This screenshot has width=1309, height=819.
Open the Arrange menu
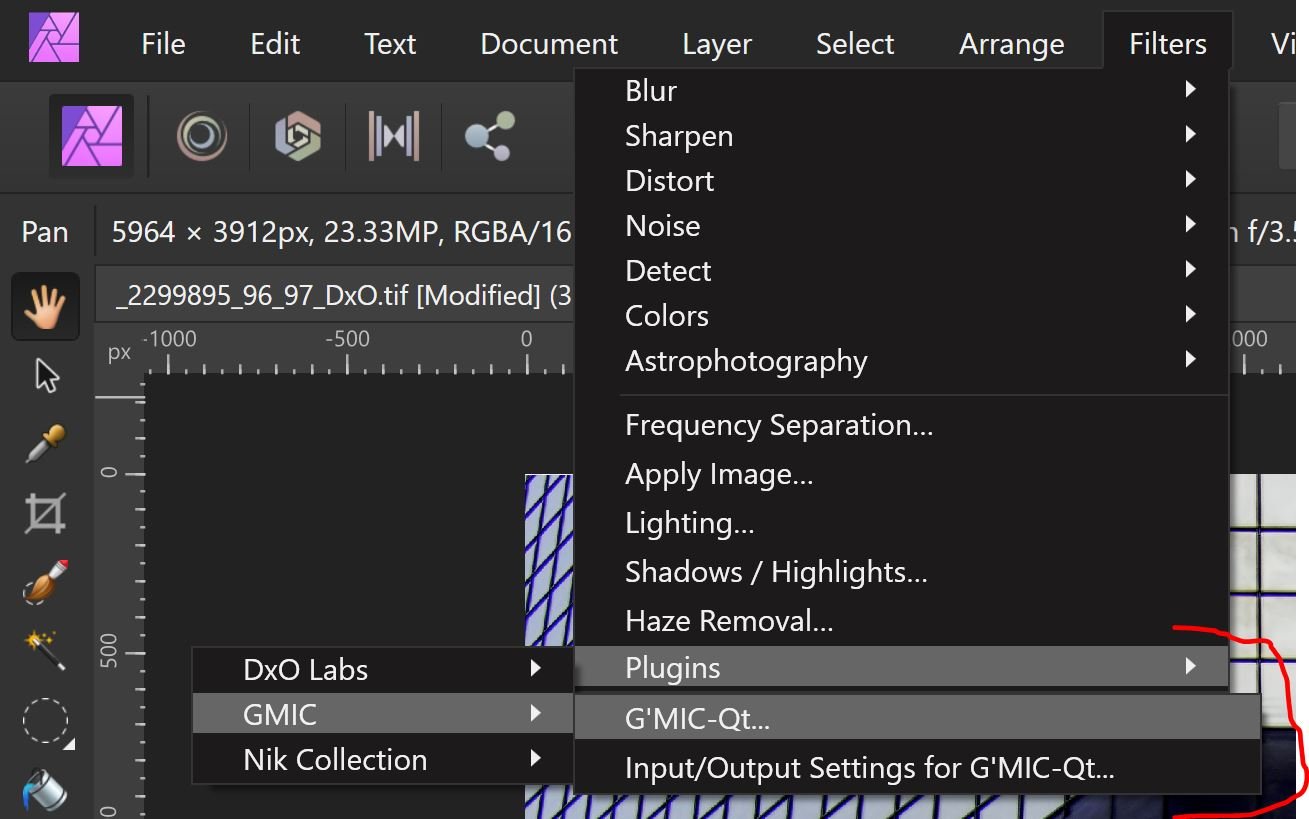point(1012,43)
